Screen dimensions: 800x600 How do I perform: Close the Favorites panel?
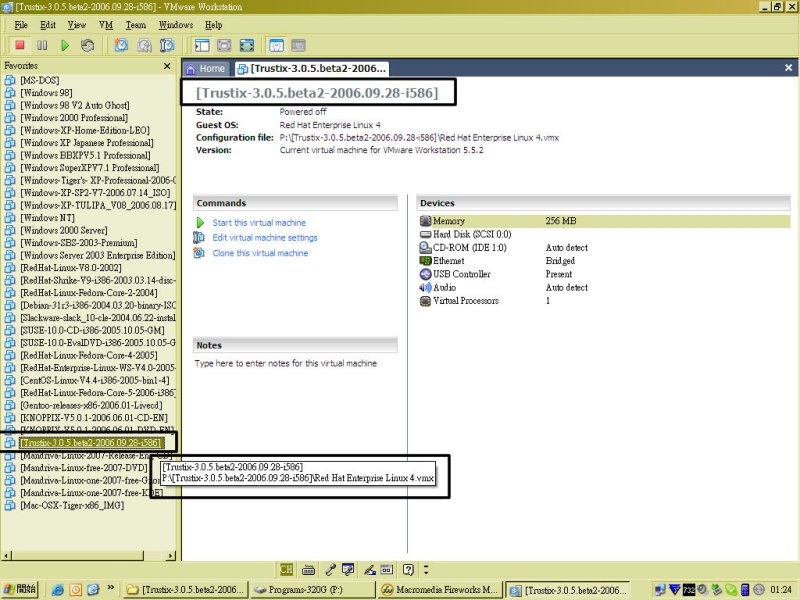click(x=167, y=66)
